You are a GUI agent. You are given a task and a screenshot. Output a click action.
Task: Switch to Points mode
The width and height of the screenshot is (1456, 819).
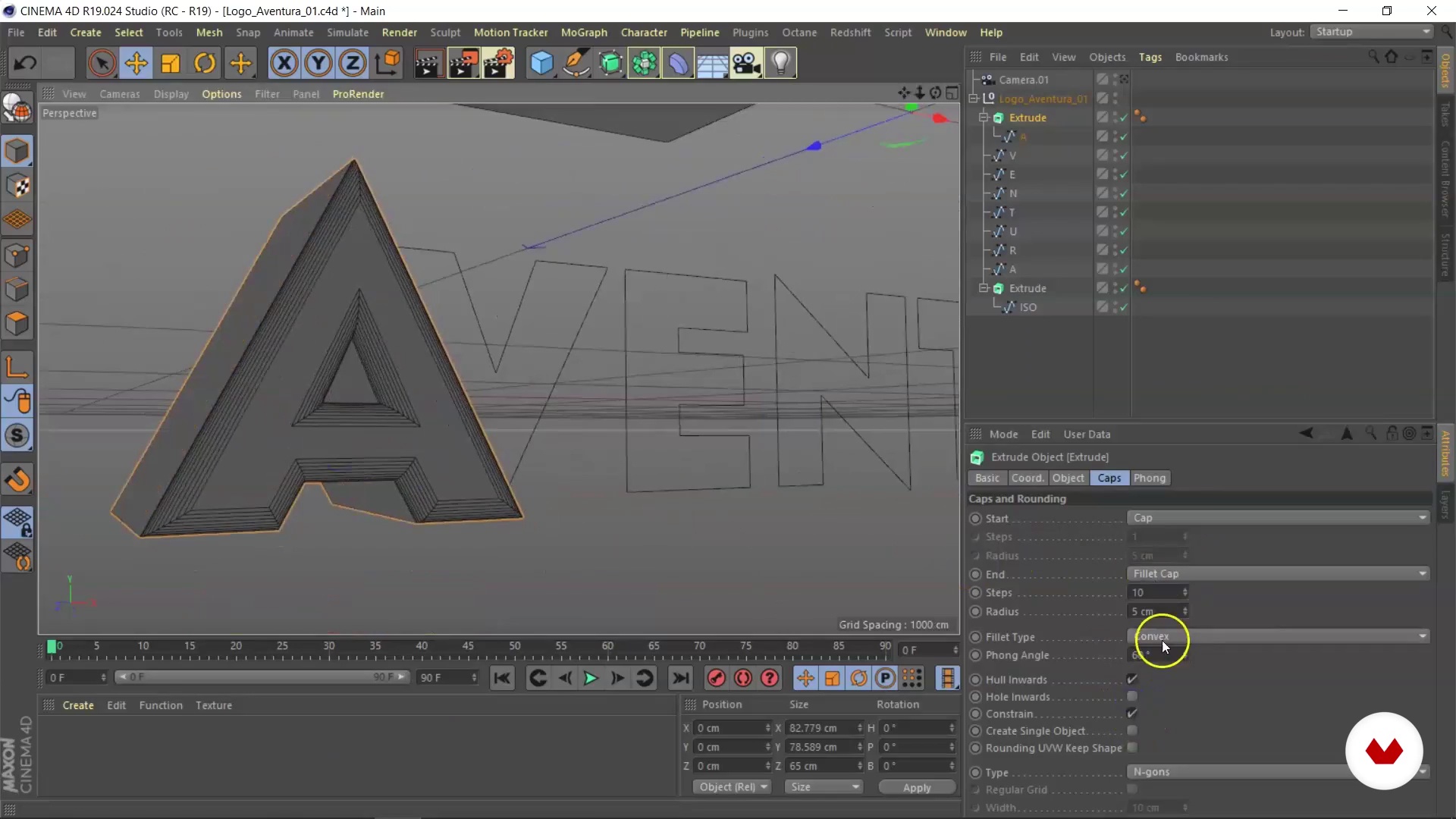pyautogui.click(x=17, y=256)
